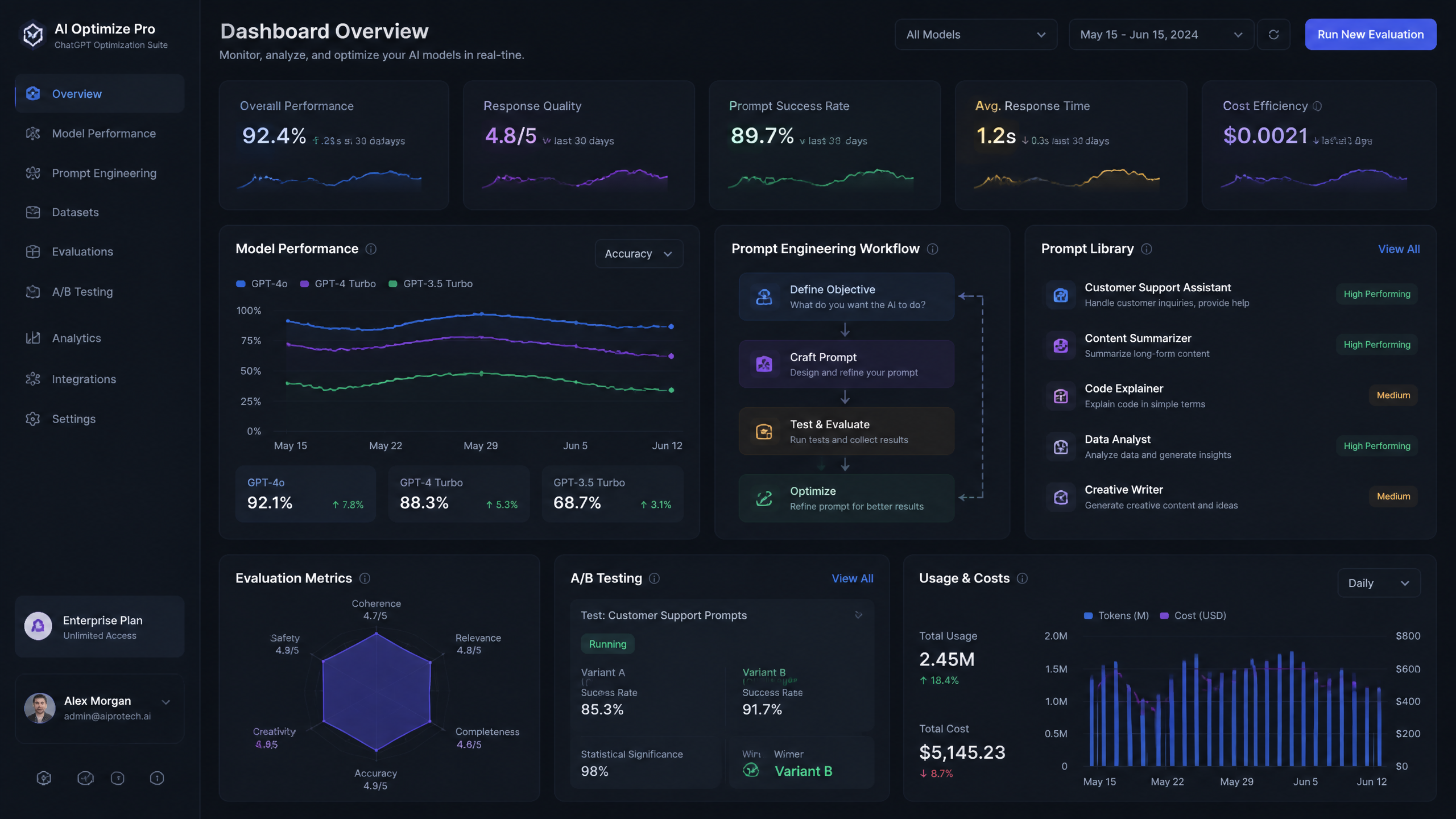Toggle GPT-3.5 Turbo series in chart legend
Viewport: 1456px width, 819px height.
[431, 284]
